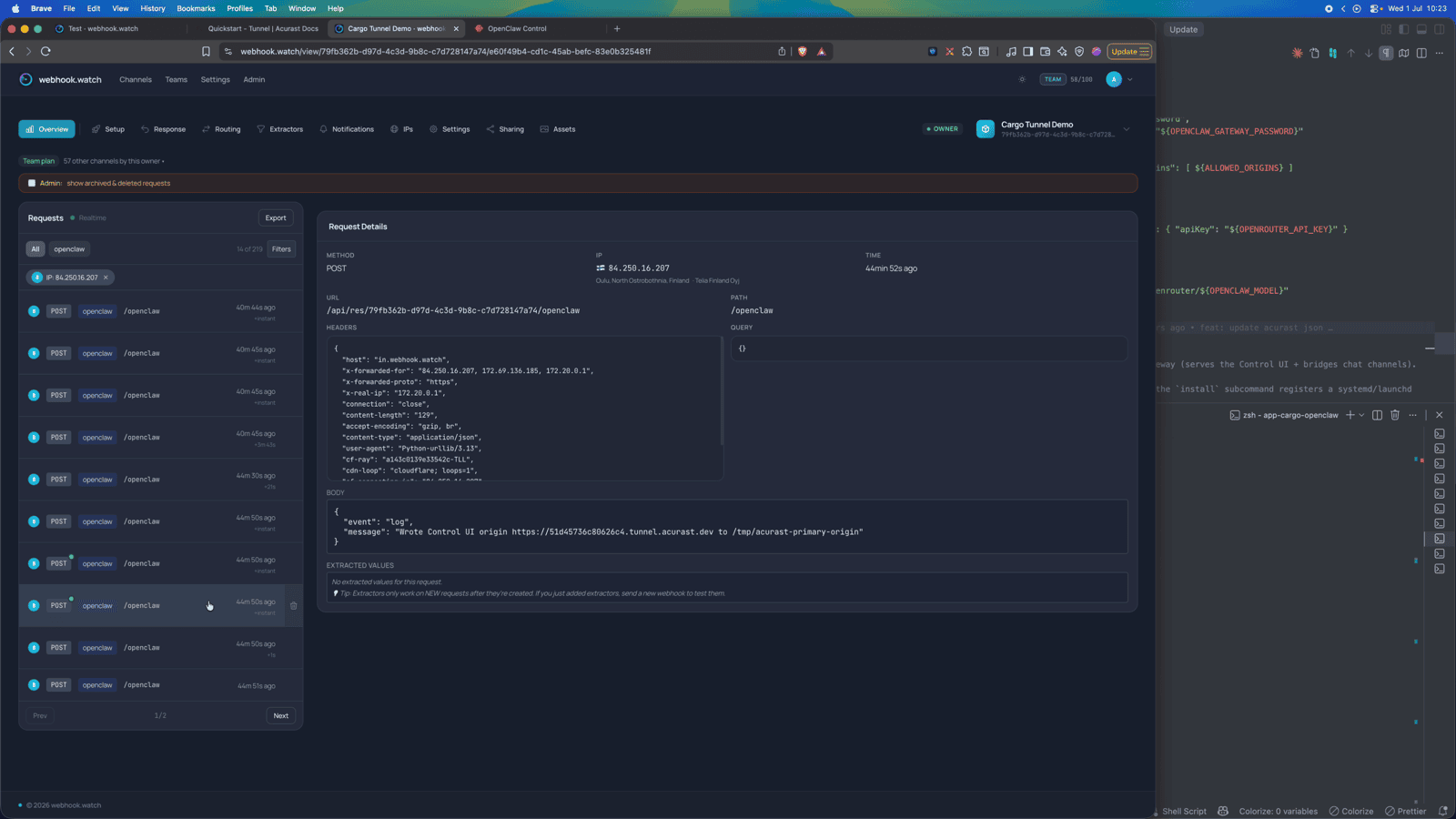Open Brave Wallet icon in toolbar
The width and height of the screenshot is (1456, 819).
tap(1045, 52)
